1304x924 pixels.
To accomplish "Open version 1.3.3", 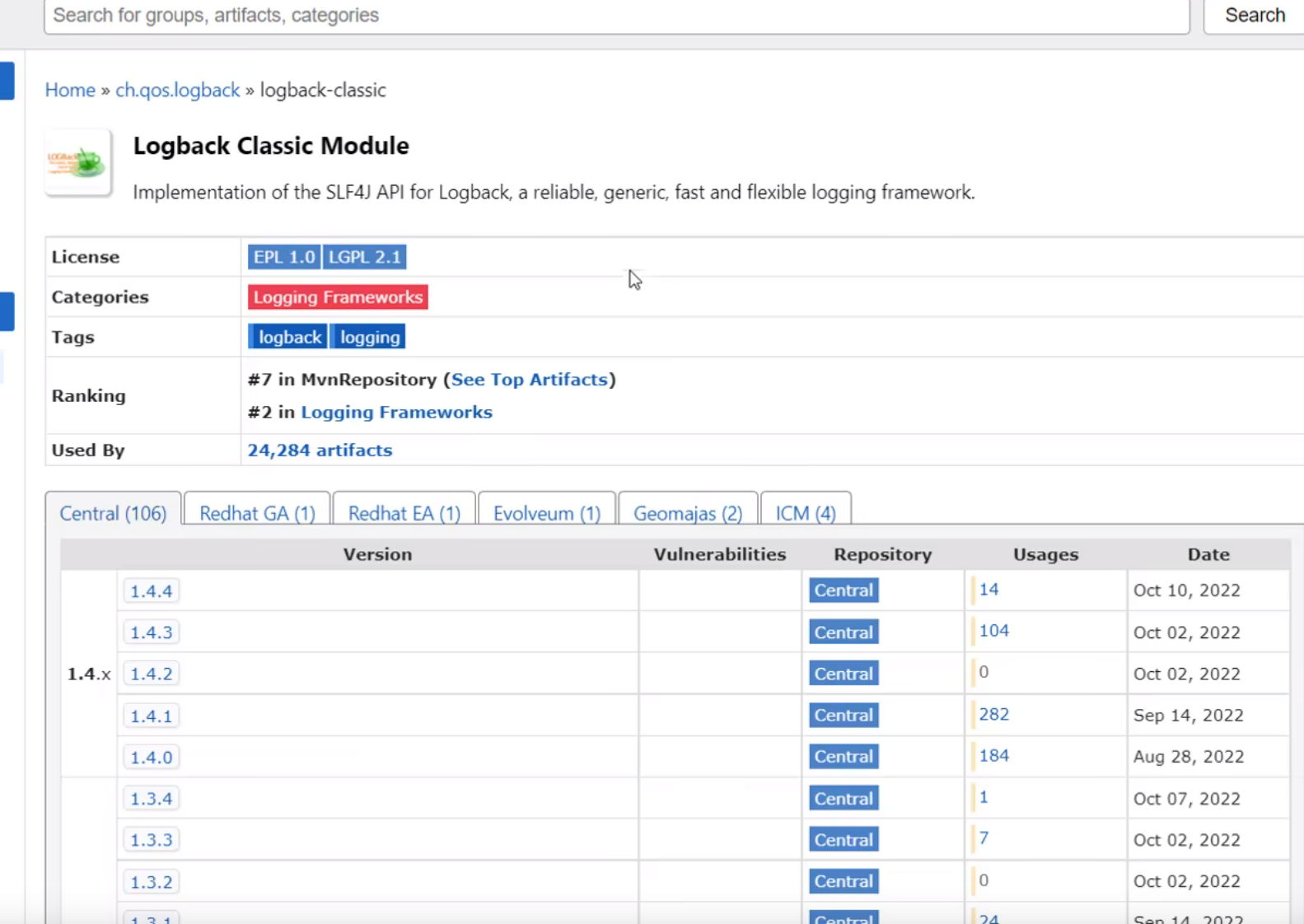I will (x=151, y=840).
